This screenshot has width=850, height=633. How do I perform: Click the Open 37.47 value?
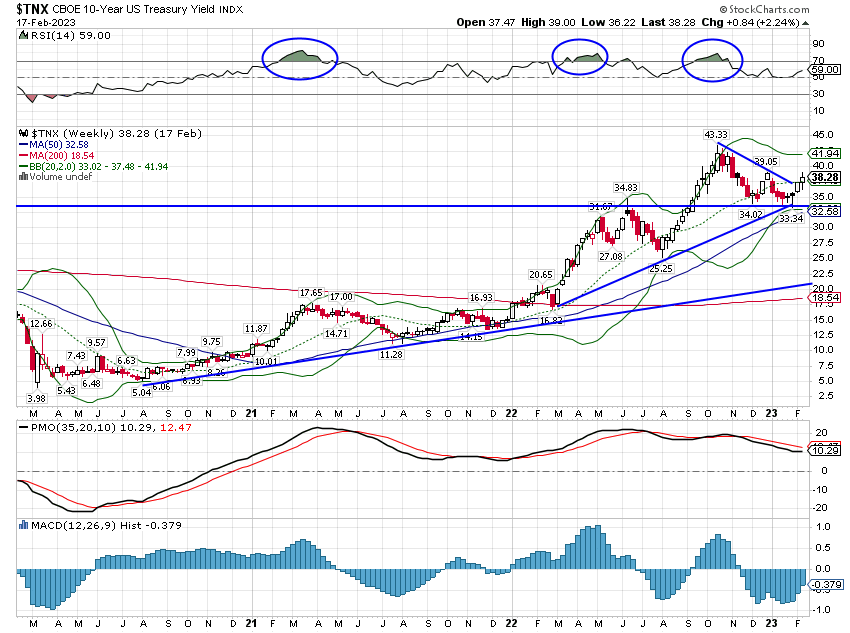(485, 23)
